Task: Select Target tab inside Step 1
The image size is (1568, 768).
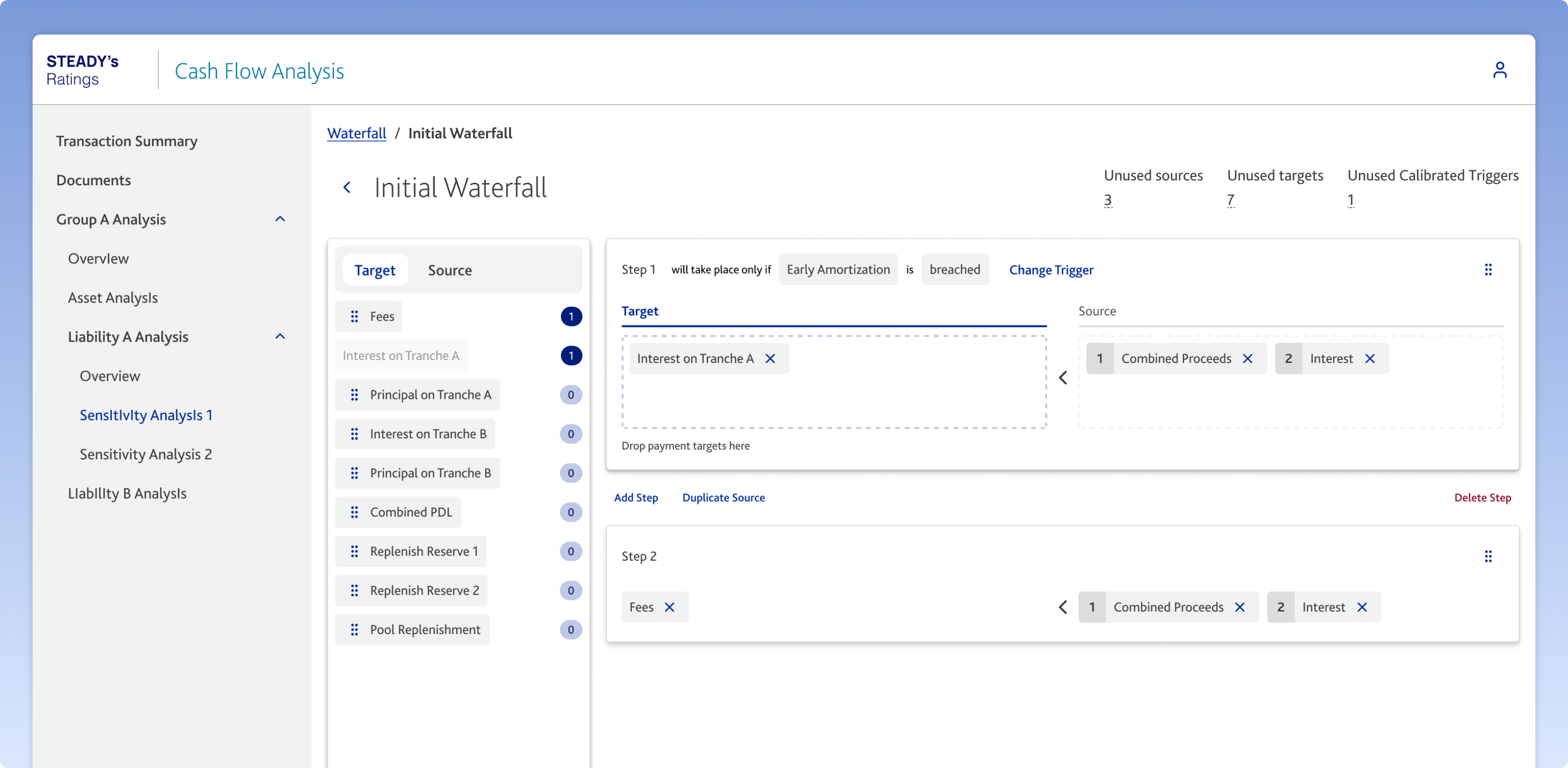Action: [x=640, y=311]
